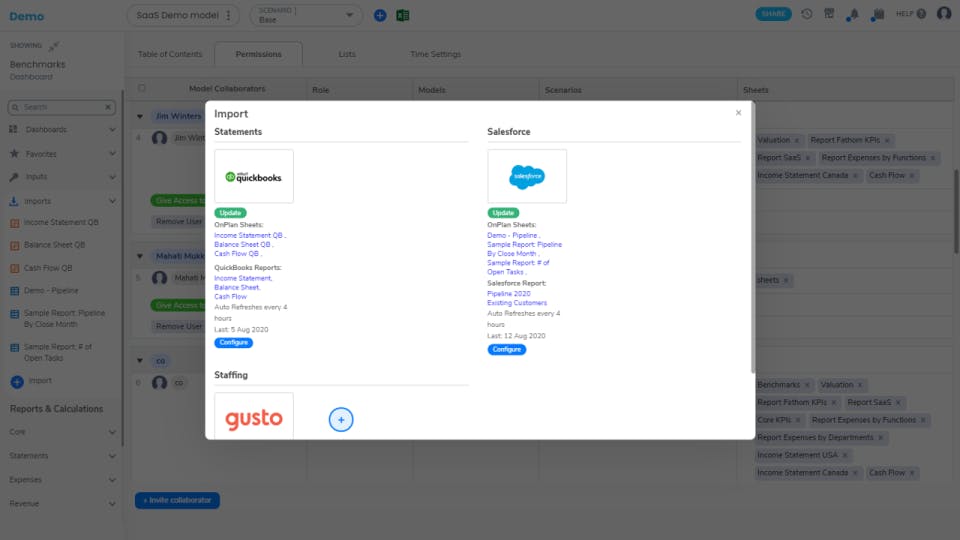Switch to the Lists tab
Screen dimensions: 960x540
tap(347, 54)
